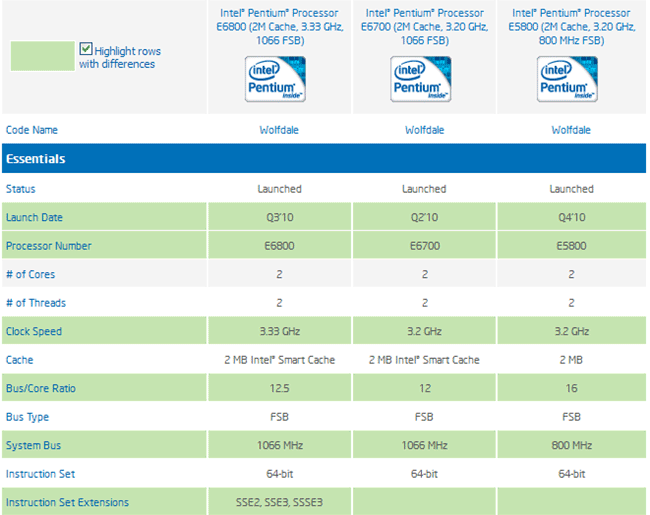Click the Intel Pentium logo under E6700
The image size is (650, 515).
click(422, 80)
